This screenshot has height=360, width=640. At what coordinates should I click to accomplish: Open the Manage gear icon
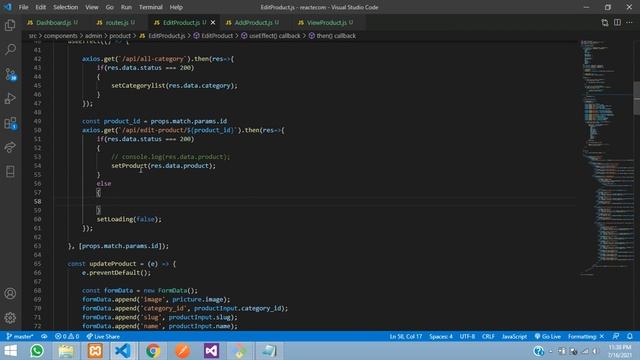tap(10, 318)
